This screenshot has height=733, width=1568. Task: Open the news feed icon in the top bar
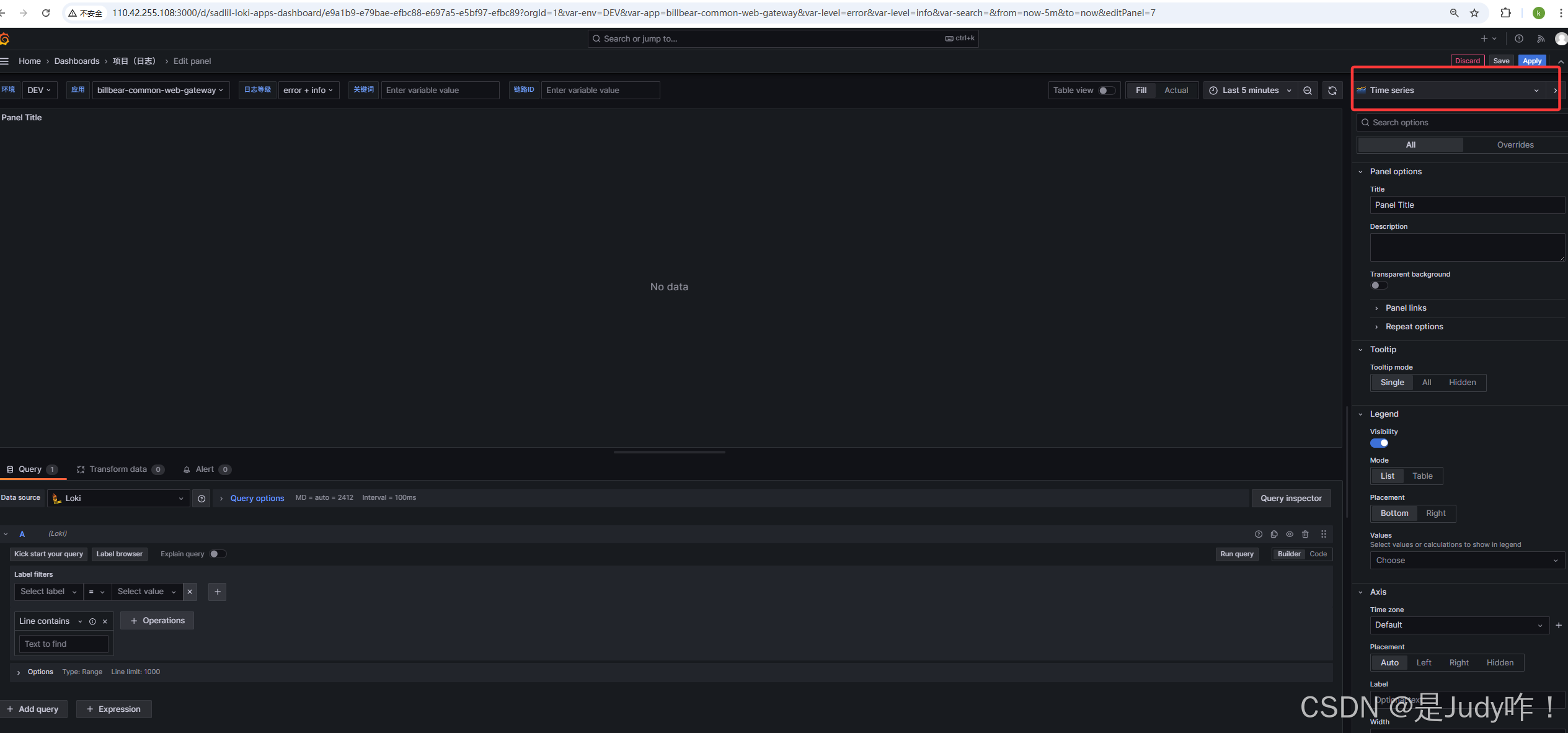[1541, 38]
